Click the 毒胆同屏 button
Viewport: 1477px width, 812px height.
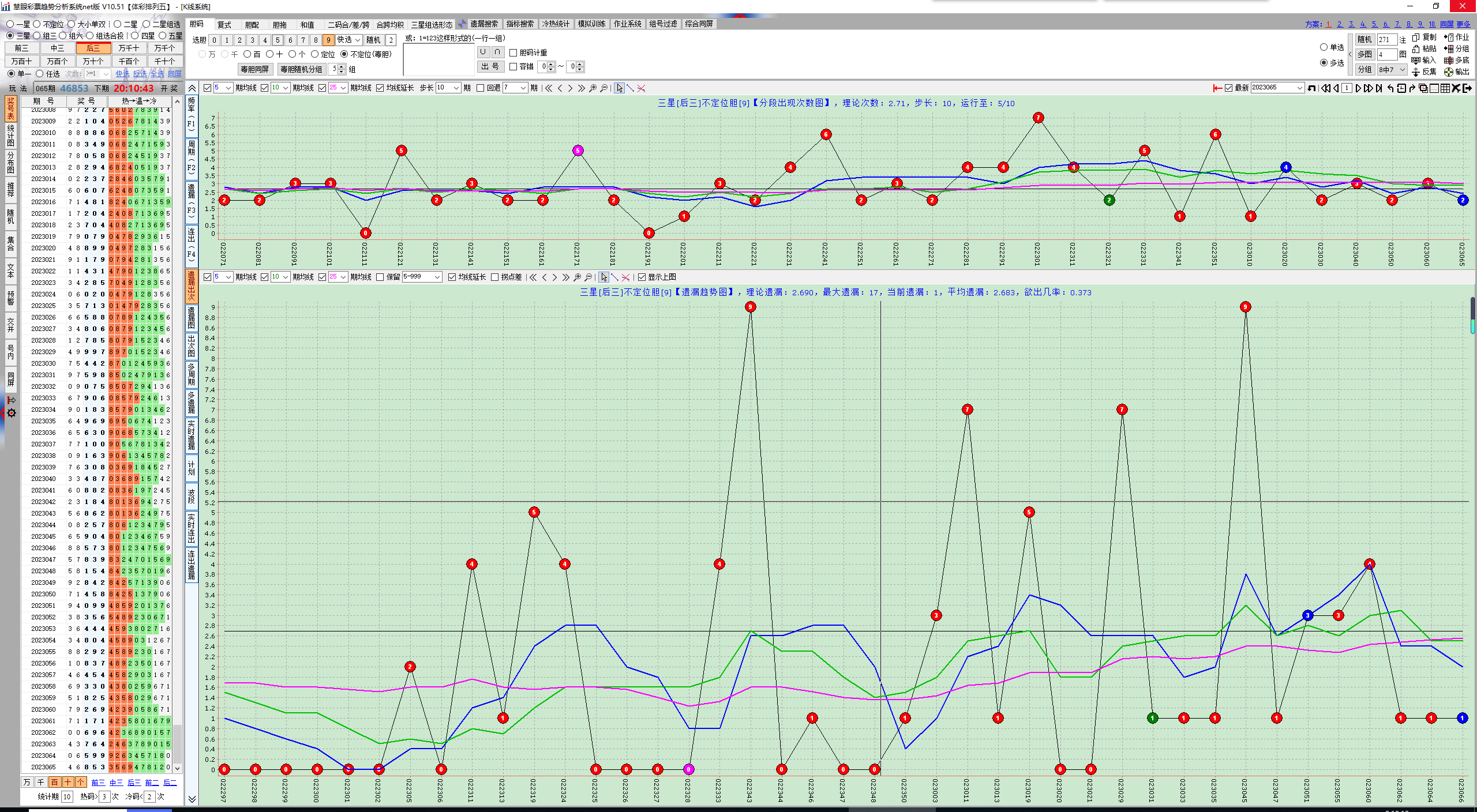pos(255,69)
